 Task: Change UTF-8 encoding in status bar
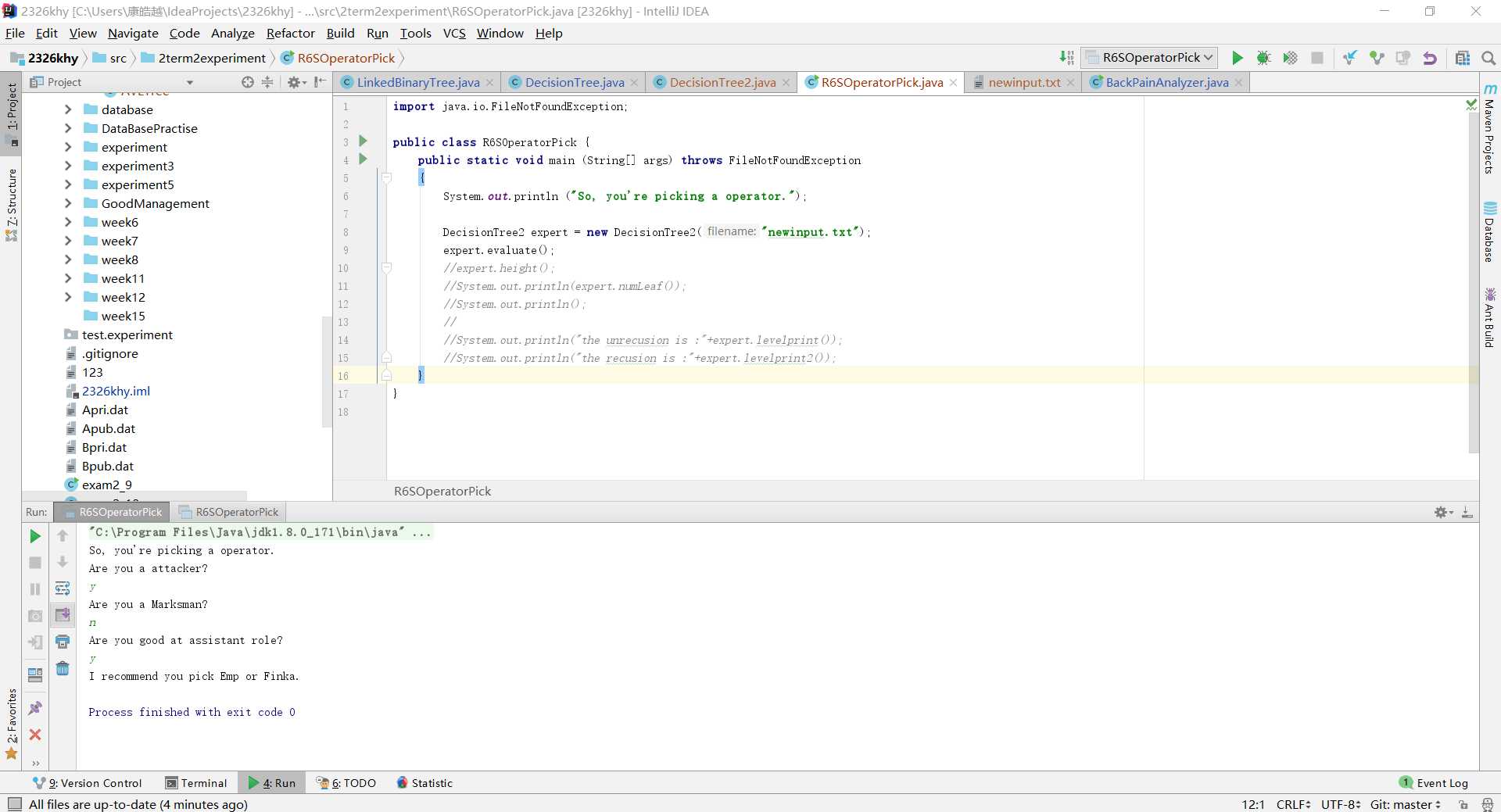coord(1340,804)
